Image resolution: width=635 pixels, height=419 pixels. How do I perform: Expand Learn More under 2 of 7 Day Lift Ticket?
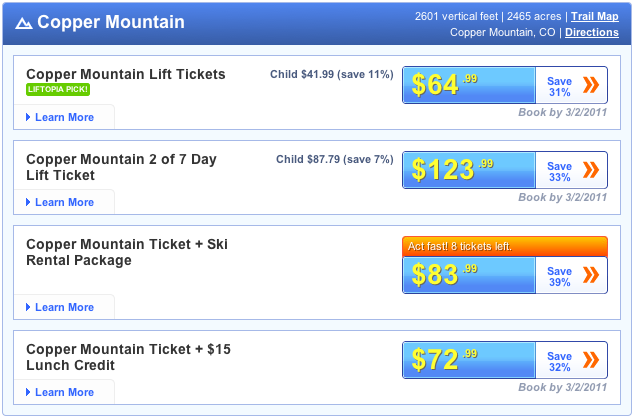pos(64,202)
